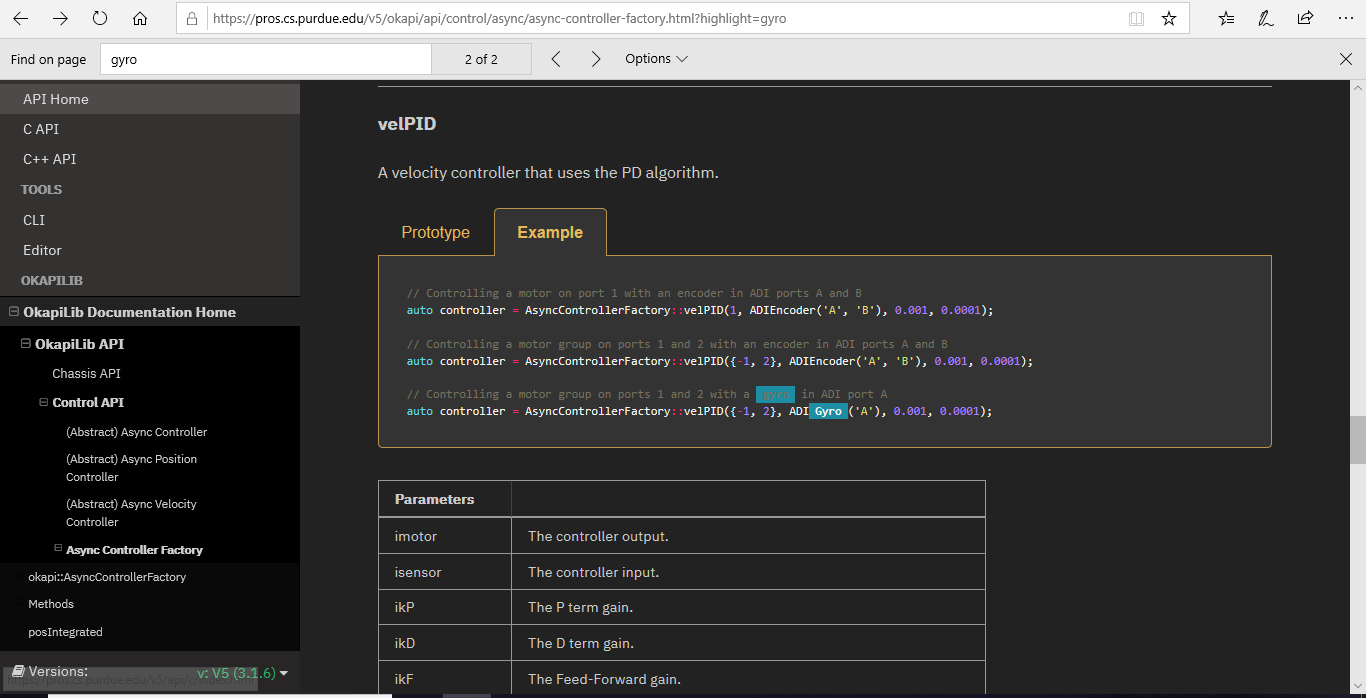Open Chassis API in sidebar
Viewport: 1366px width, 698px height.
(x=87, y=373)
